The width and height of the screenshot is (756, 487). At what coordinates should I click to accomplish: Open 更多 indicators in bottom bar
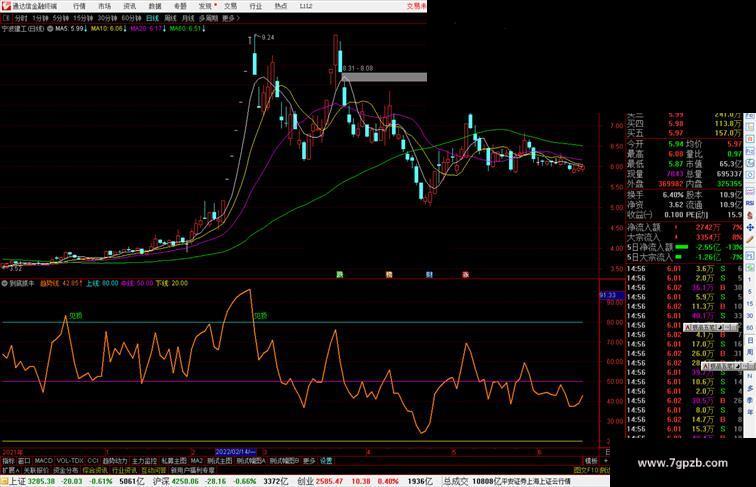pyautogui.click(x=309, y=461)
